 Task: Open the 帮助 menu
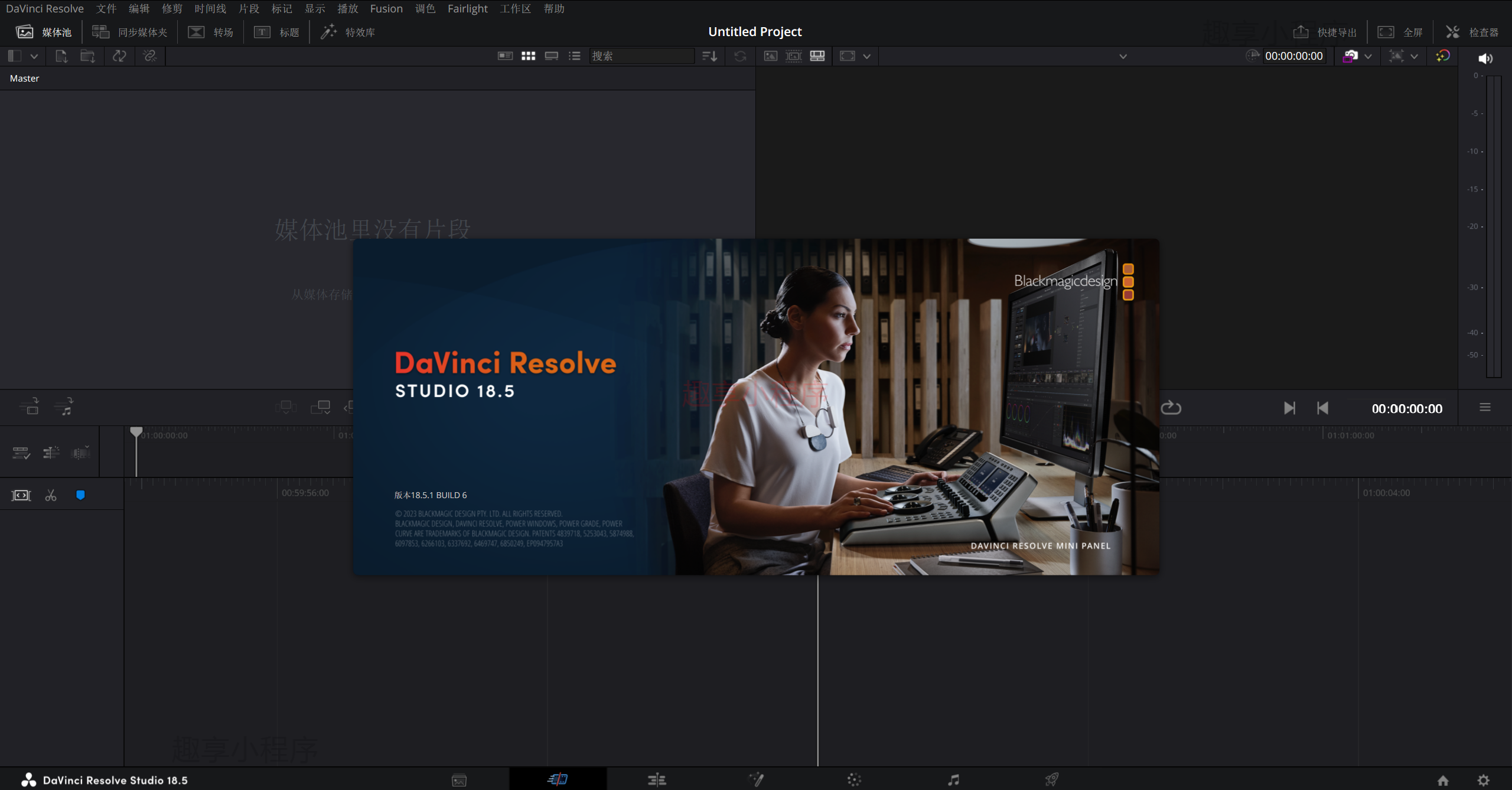tap(554, 9)
